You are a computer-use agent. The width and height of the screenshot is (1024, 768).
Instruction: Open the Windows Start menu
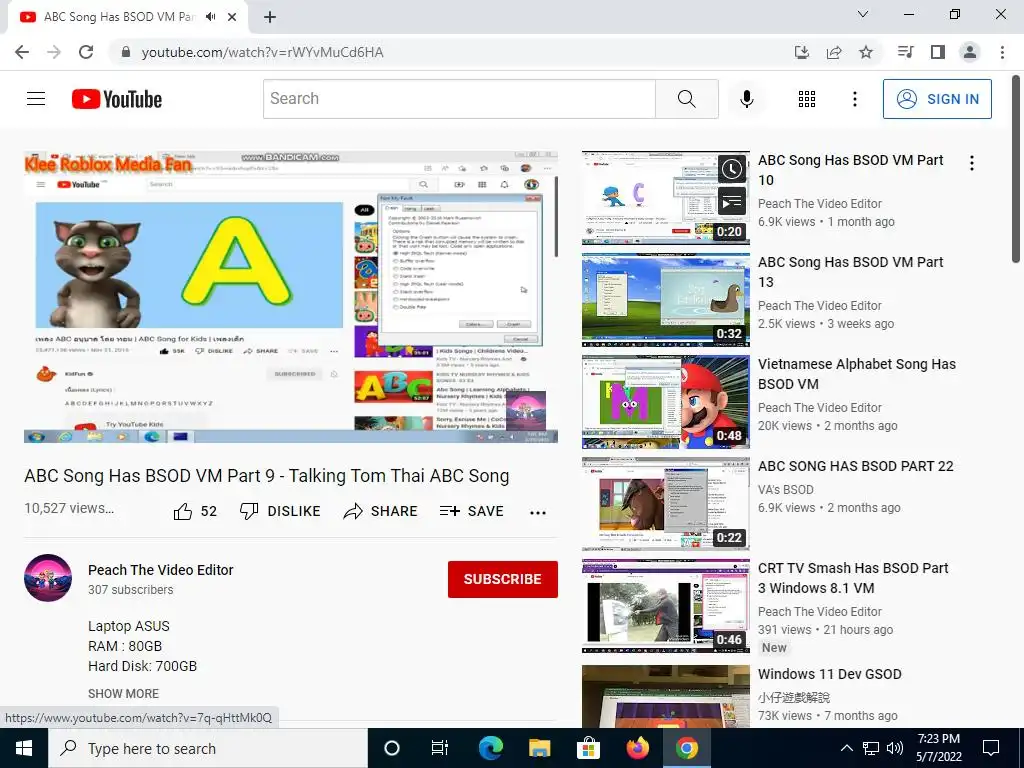(x=24, y=748)
